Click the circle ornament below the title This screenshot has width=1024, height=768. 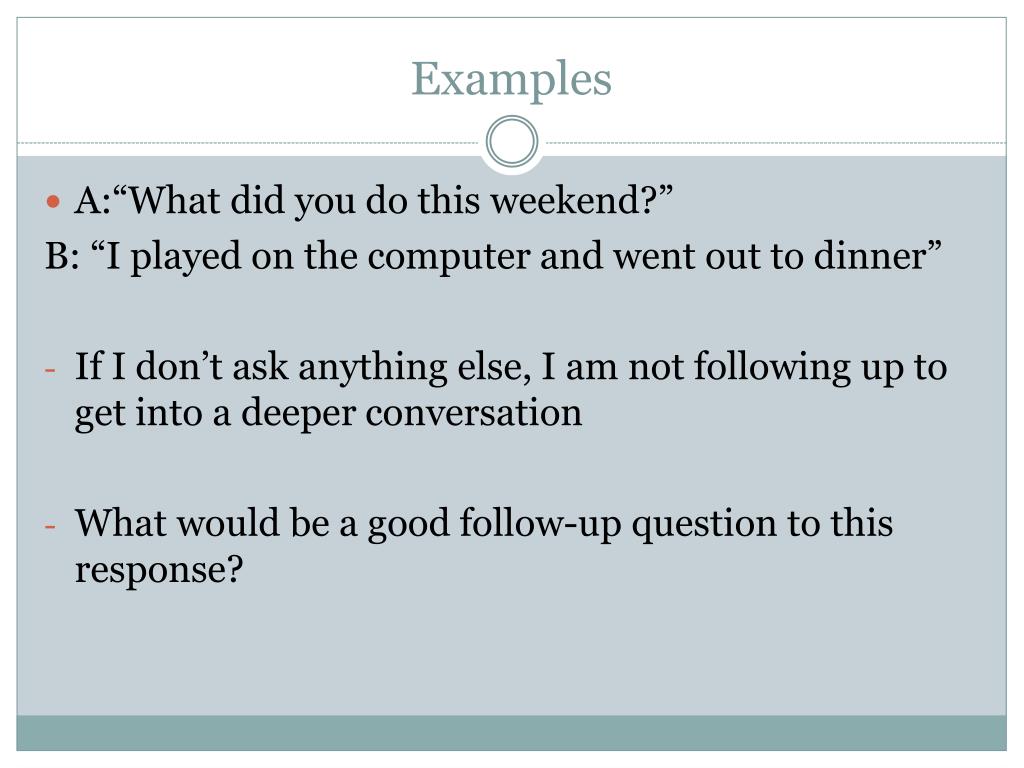(512, 142)
